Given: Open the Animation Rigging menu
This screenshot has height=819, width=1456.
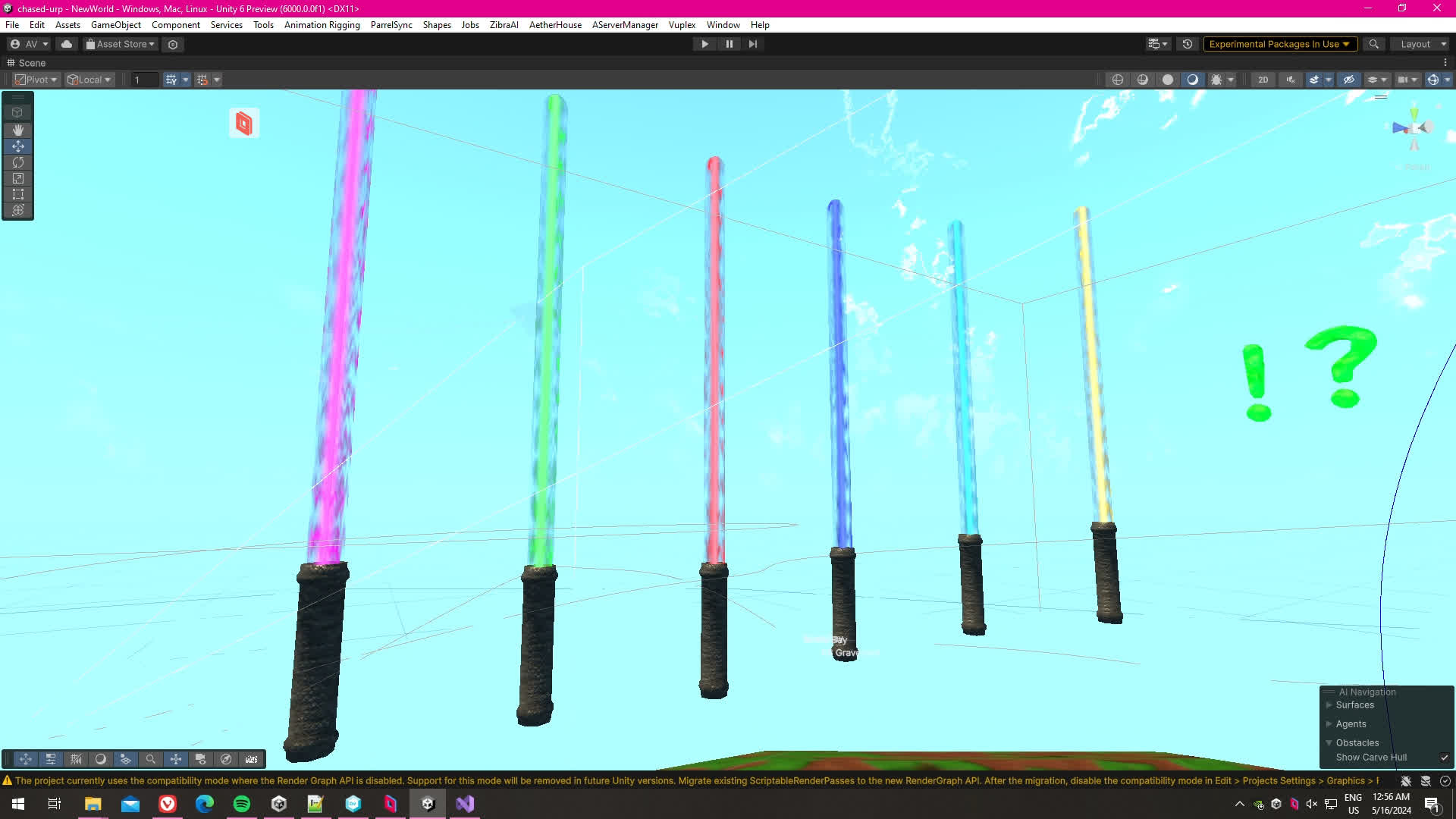Looking at the screenshot, I should click(x=322, y=25).
